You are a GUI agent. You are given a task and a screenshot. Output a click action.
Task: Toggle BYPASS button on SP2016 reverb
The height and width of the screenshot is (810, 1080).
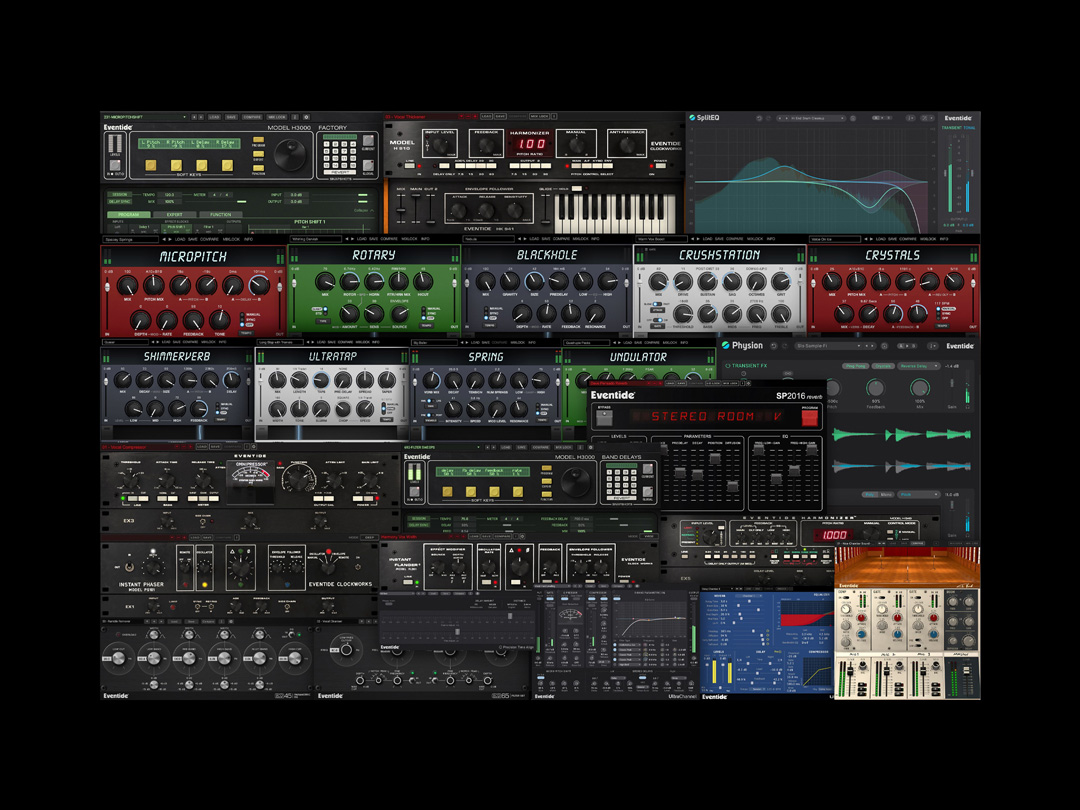point(604,417)
